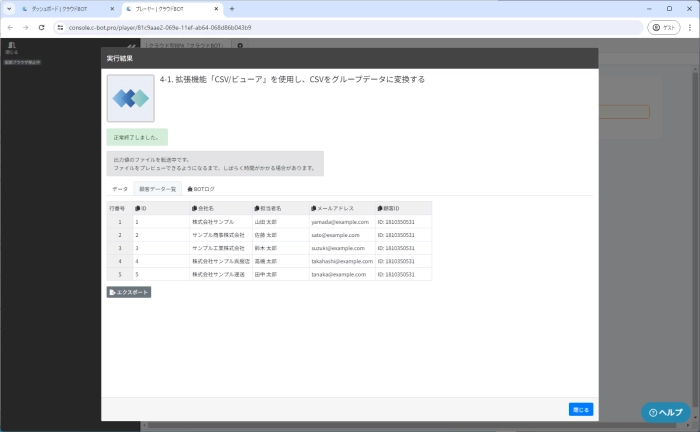The height and width of the screenshot is (432, 700).
Task: Click the browser back arrow
Action: 10,27
